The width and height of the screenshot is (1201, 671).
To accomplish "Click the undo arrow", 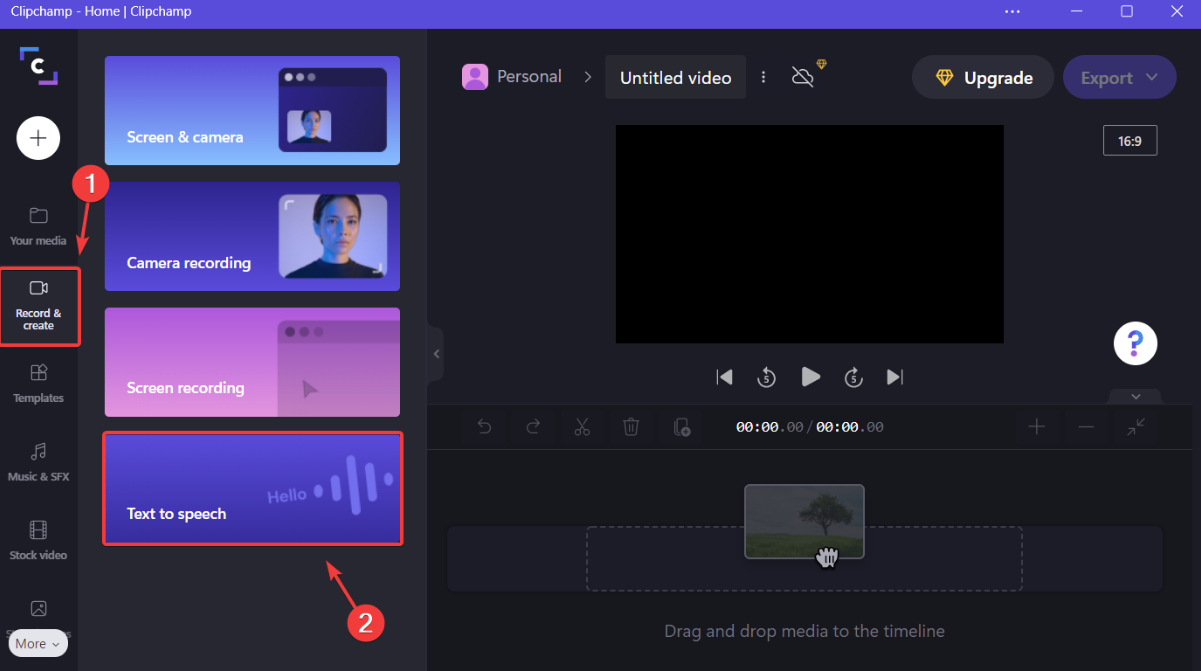I will (485, 427).
